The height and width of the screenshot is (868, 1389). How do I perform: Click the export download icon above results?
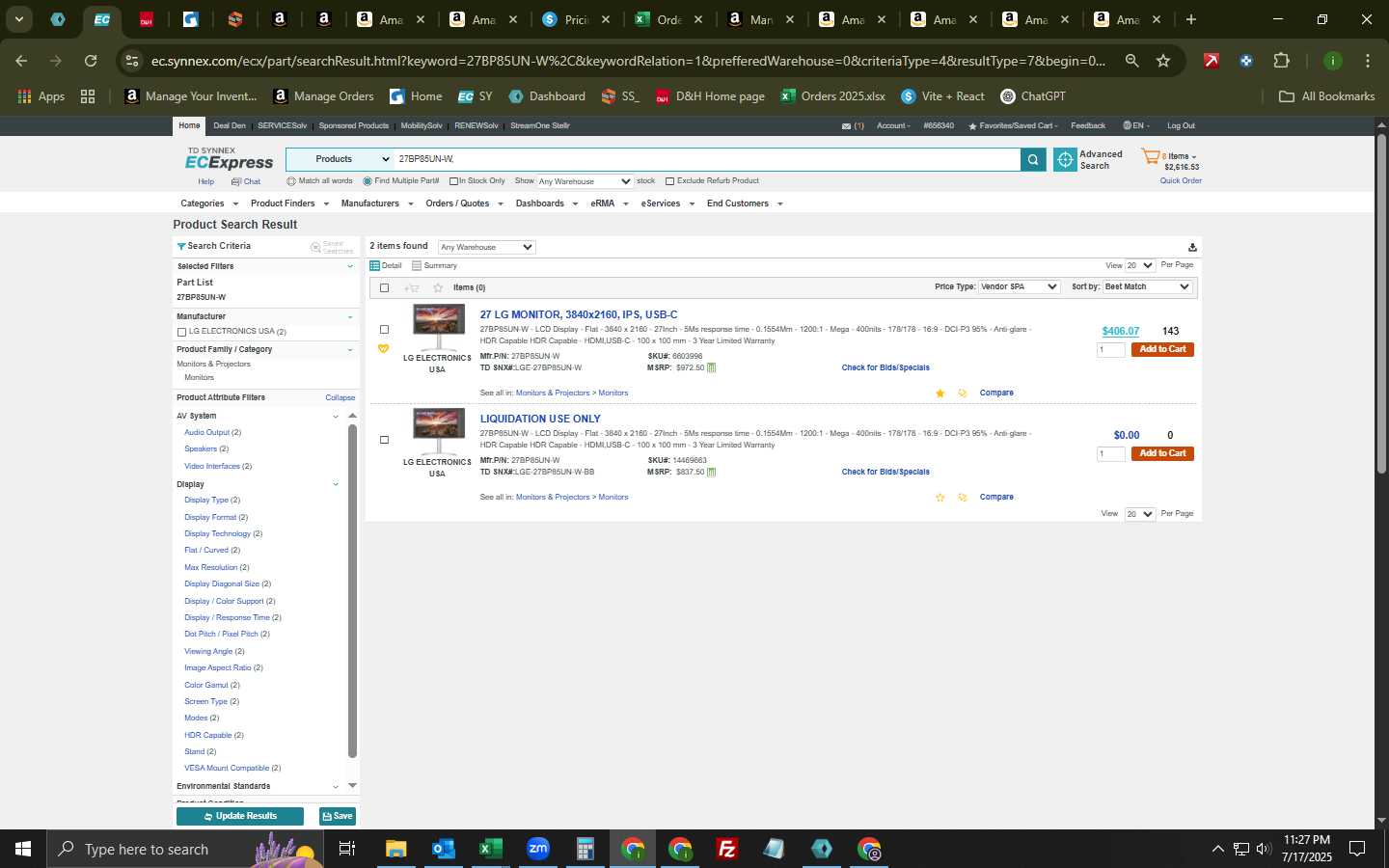(x=1192, y=248)
